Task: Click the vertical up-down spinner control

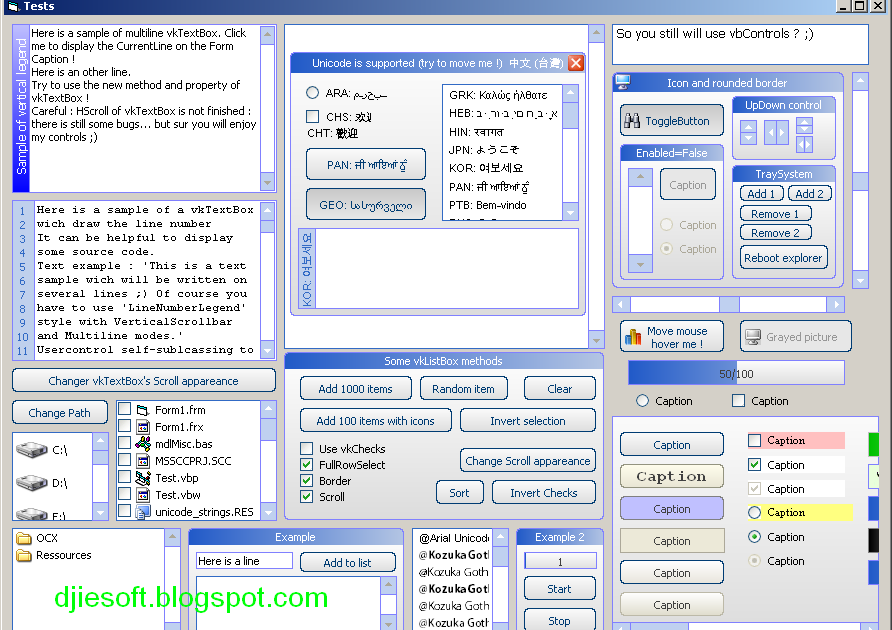Action: 748,132
